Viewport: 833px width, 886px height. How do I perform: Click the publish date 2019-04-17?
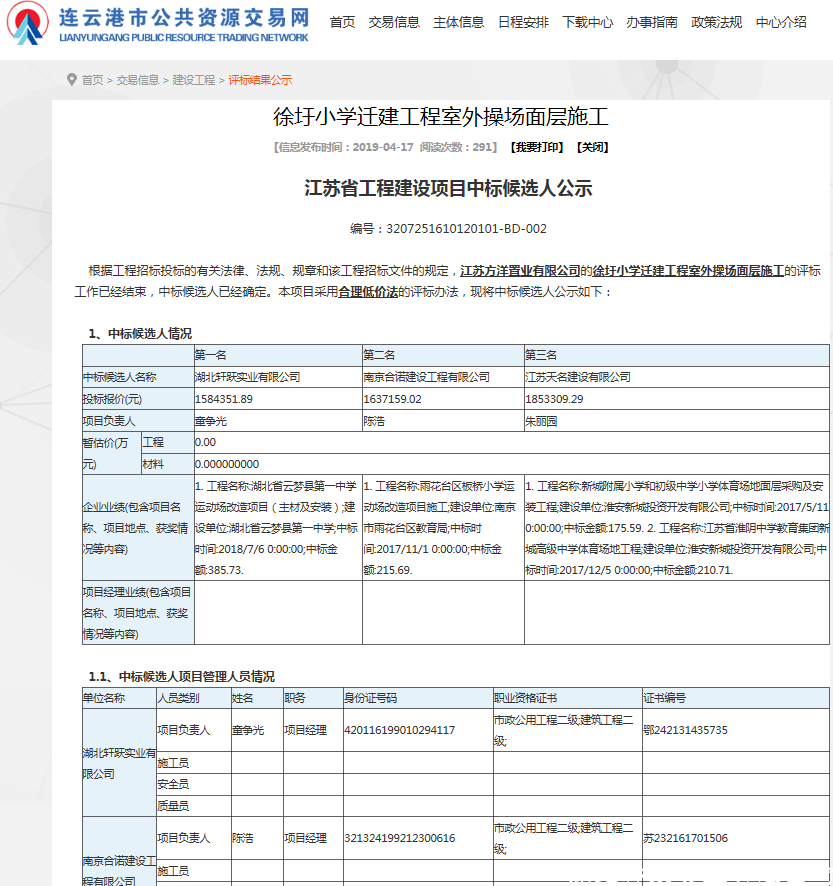click(x=383, y=147)
